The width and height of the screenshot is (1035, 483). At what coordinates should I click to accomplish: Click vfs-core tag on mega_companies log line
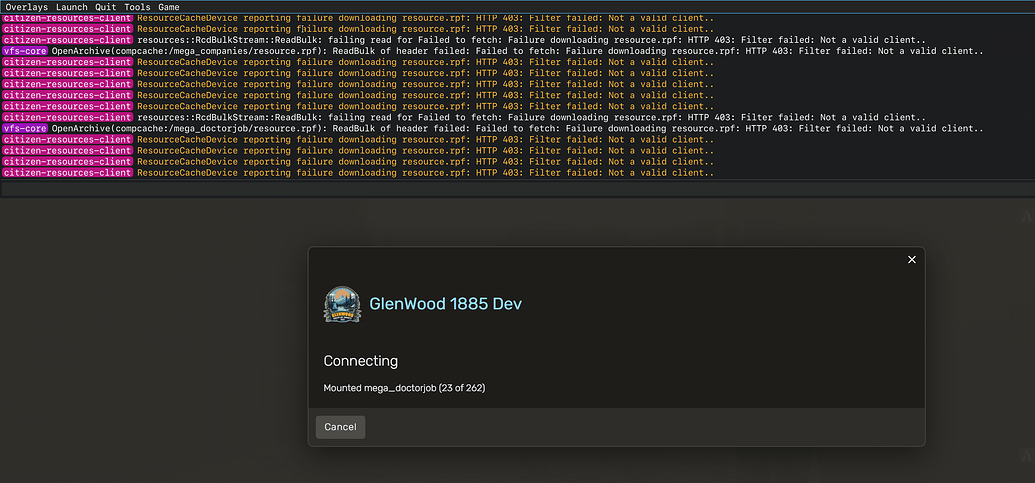(25, 51)
